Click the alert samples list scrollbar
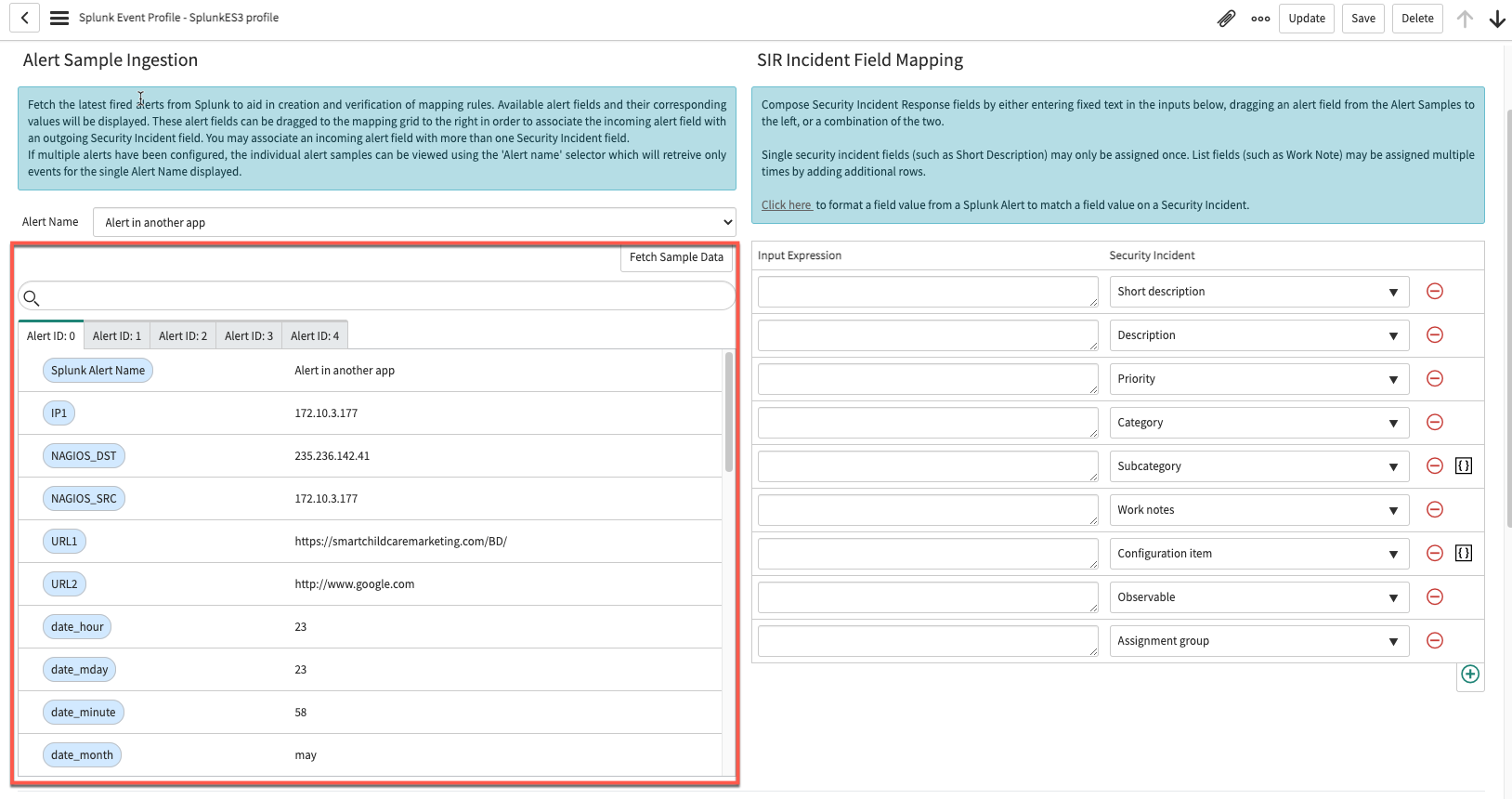1512x799 pixels. (x=729, y=412)
